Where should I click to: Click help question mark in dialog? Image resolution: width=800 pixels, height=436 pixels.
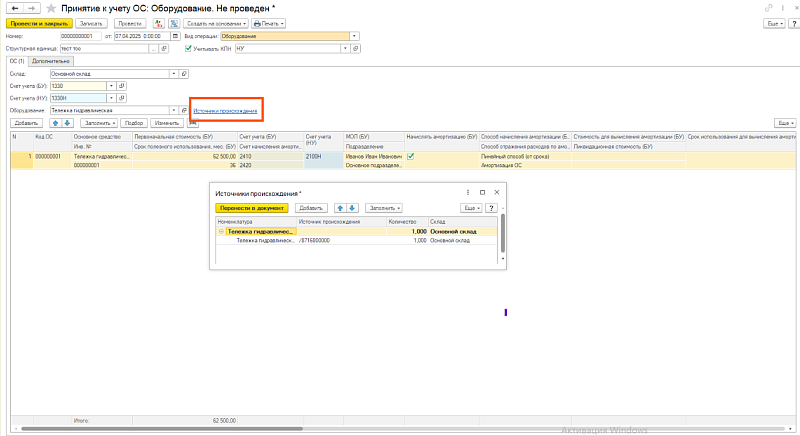[x=491, y=207]
